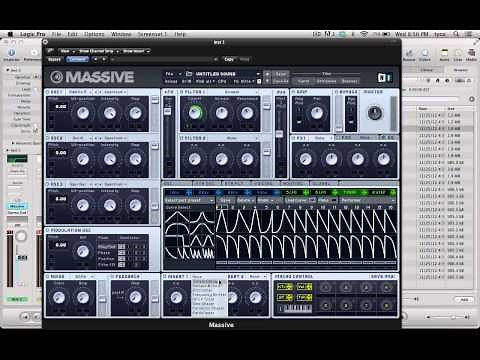Image resolution: width=480 pixels, height=360 pixels.
Task: Click the OSC1 filter routing fader
Action: pyautogui.click(x=155, y=100)
